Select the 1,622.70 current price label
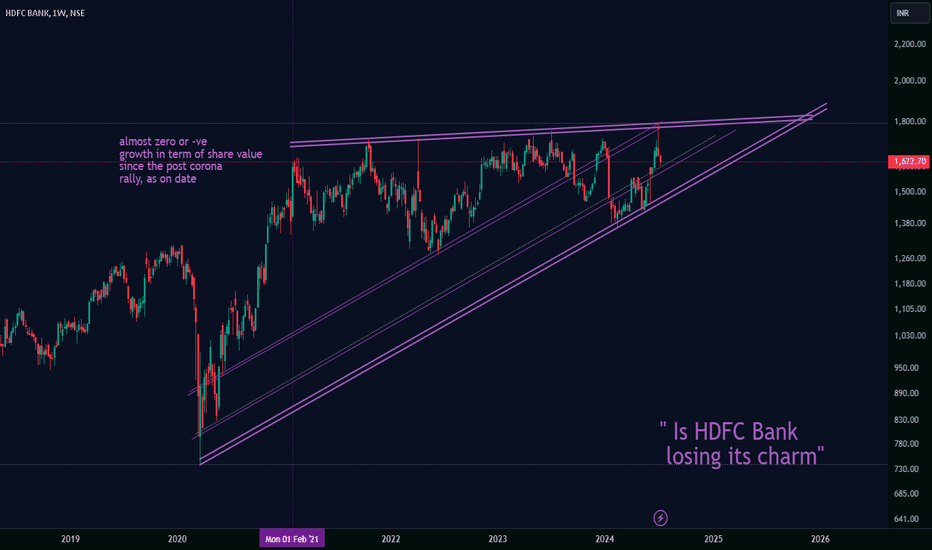 [909, 161]
